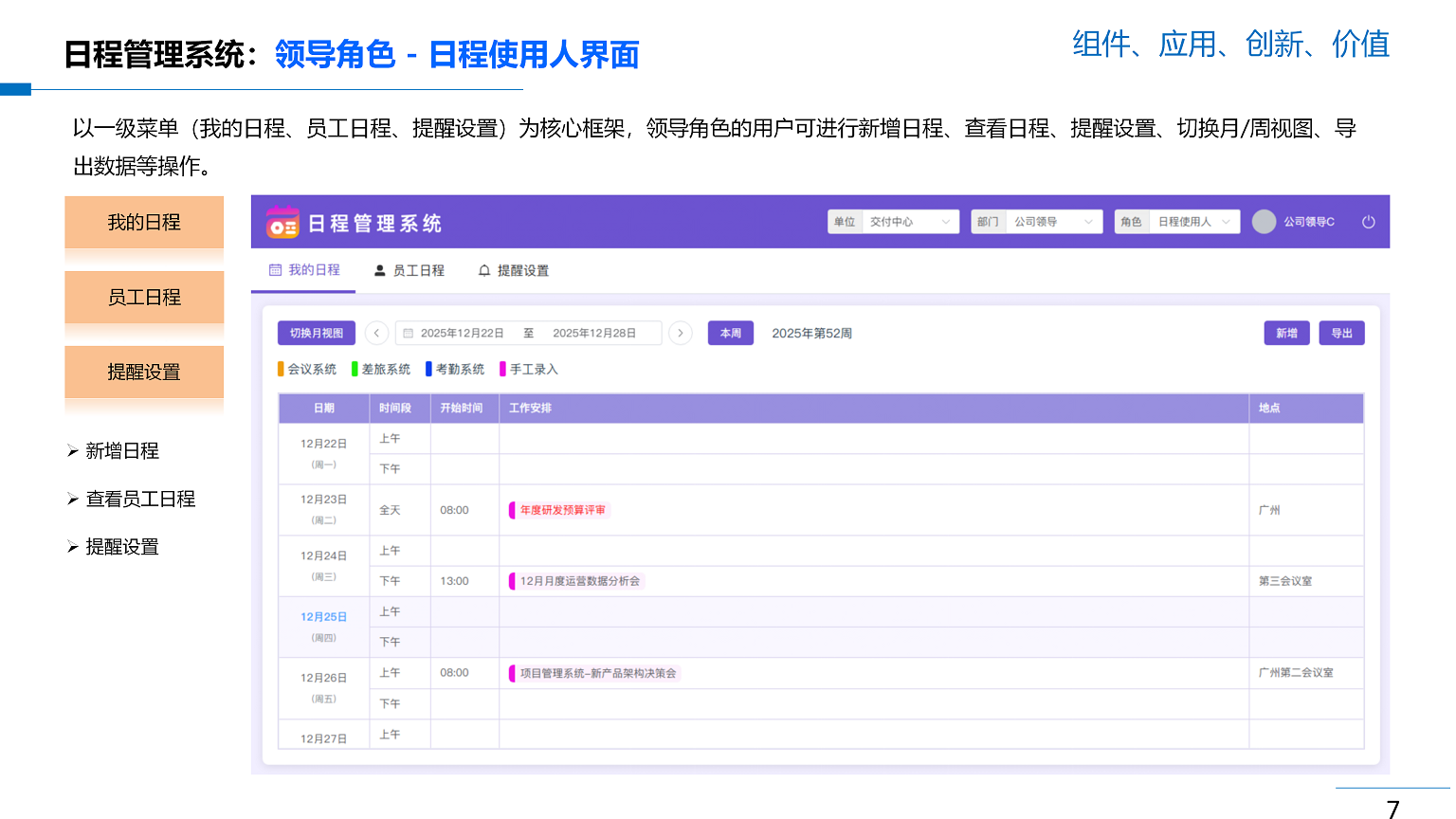Click the 新增 button
1456x819 pixels.
(1286, 334)
